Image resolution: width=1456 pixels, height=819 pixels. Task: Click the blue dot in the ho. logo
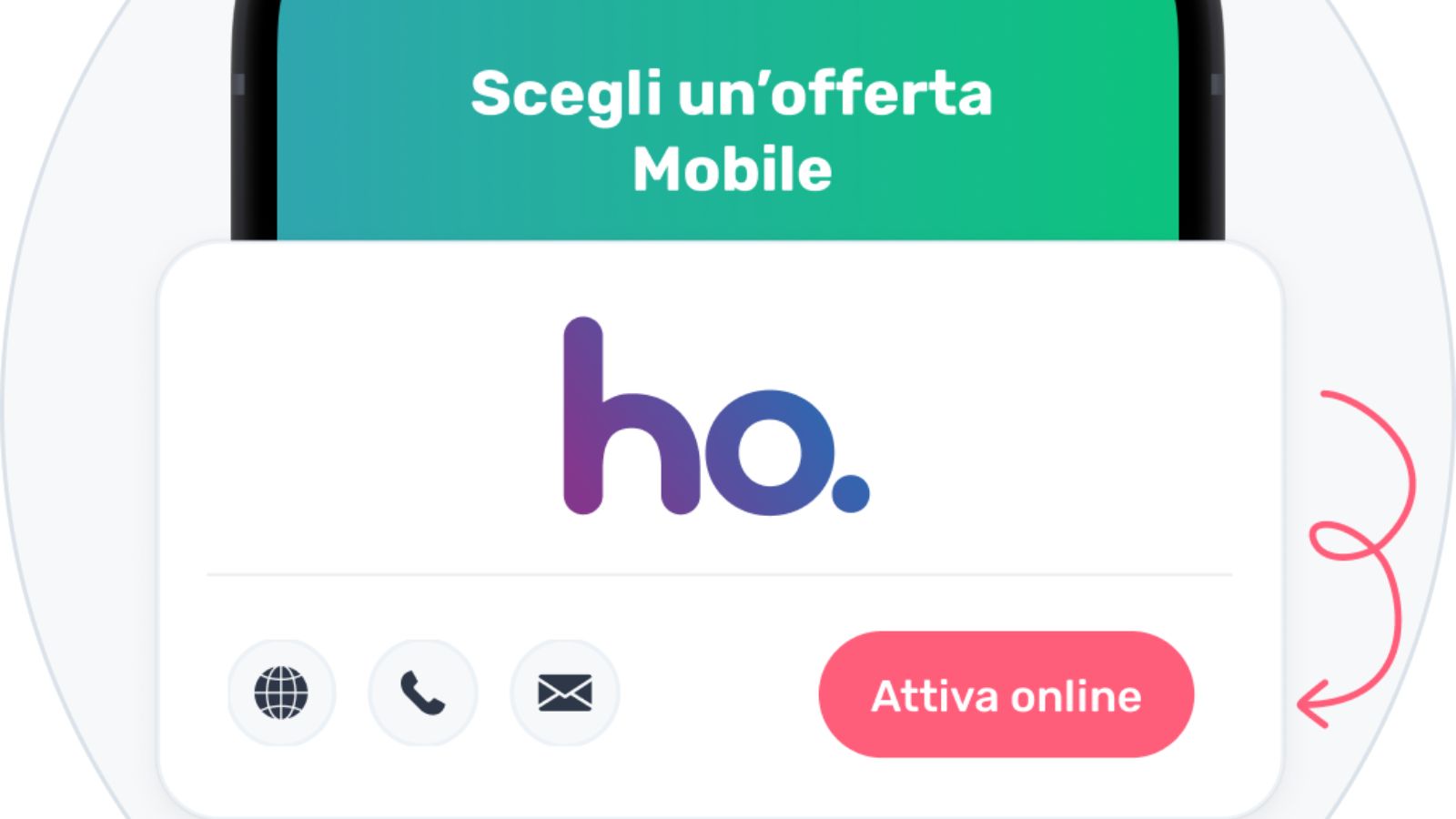coord(851,494)
